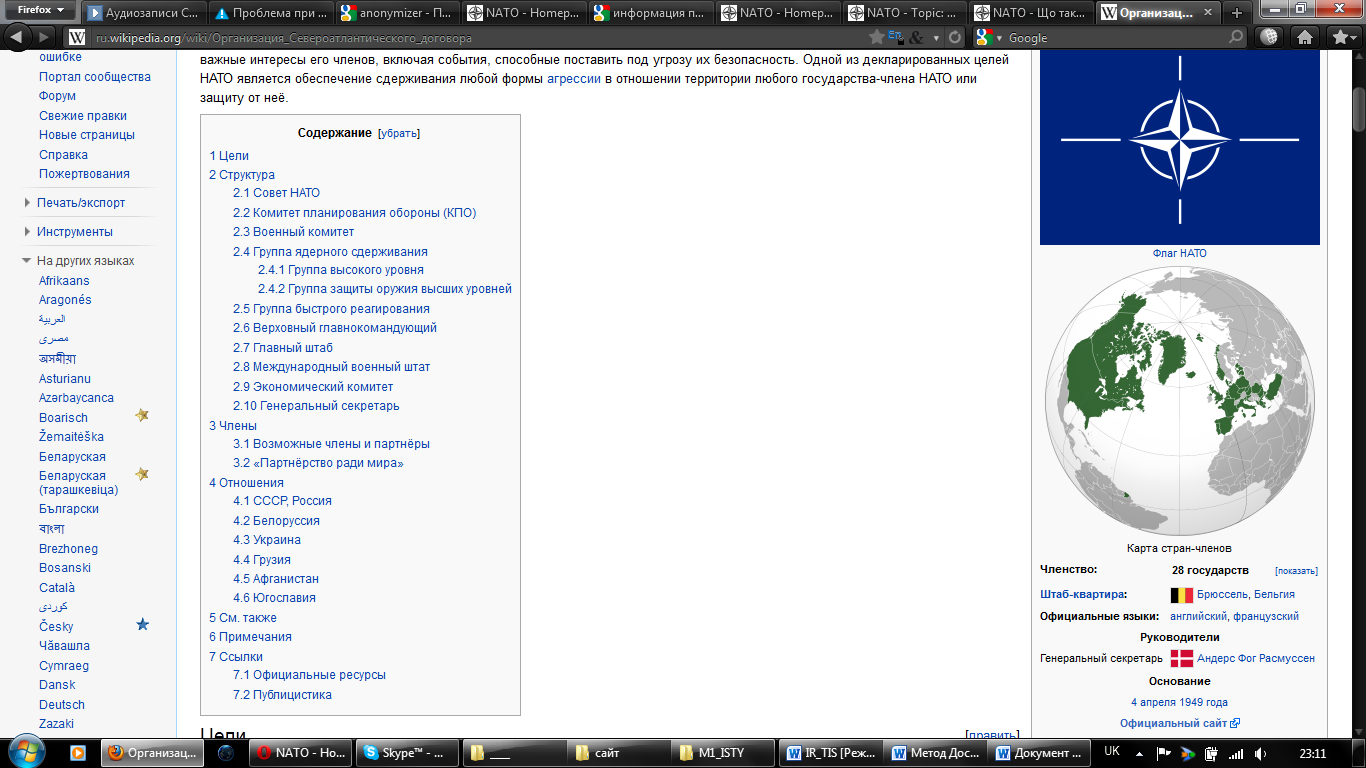Image resolution: width=1366 pixels, height=768 pixels.
Task: Click the Belgium flag icon
Action: pyautogui.click(x=1181, y=595)
